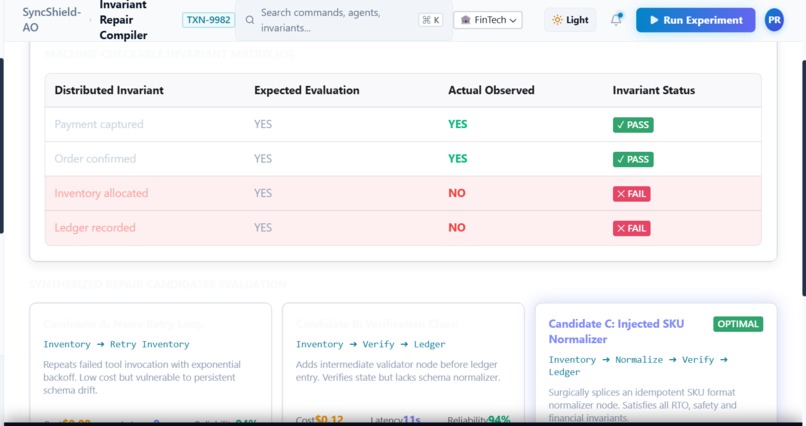Click the Distributed Invariant column header
Image resolution: width=806 pixels, height=426 pixels.
pos(109,90)
